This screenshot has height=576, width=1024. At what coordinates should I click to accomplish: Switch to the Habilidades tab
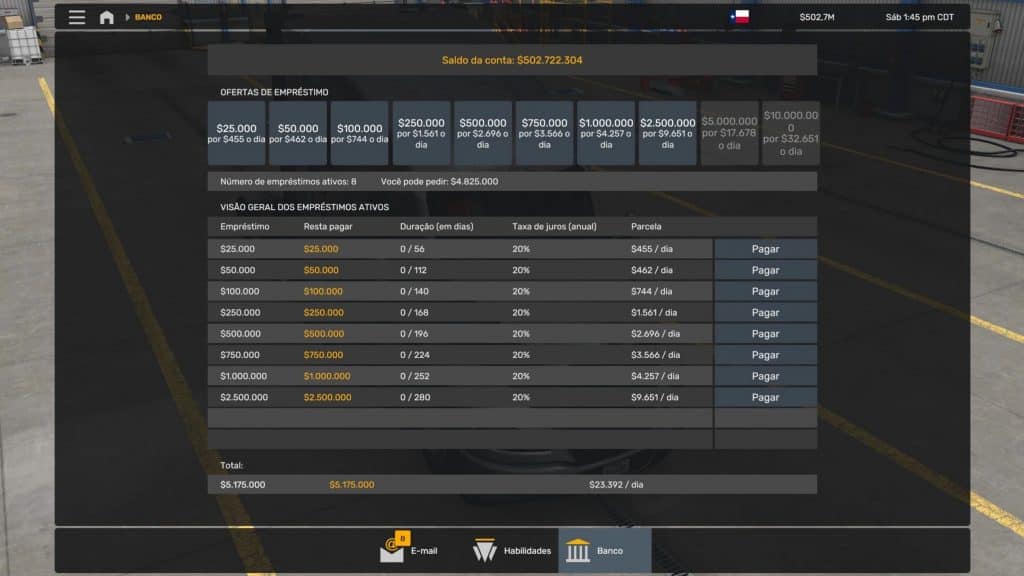513,550
